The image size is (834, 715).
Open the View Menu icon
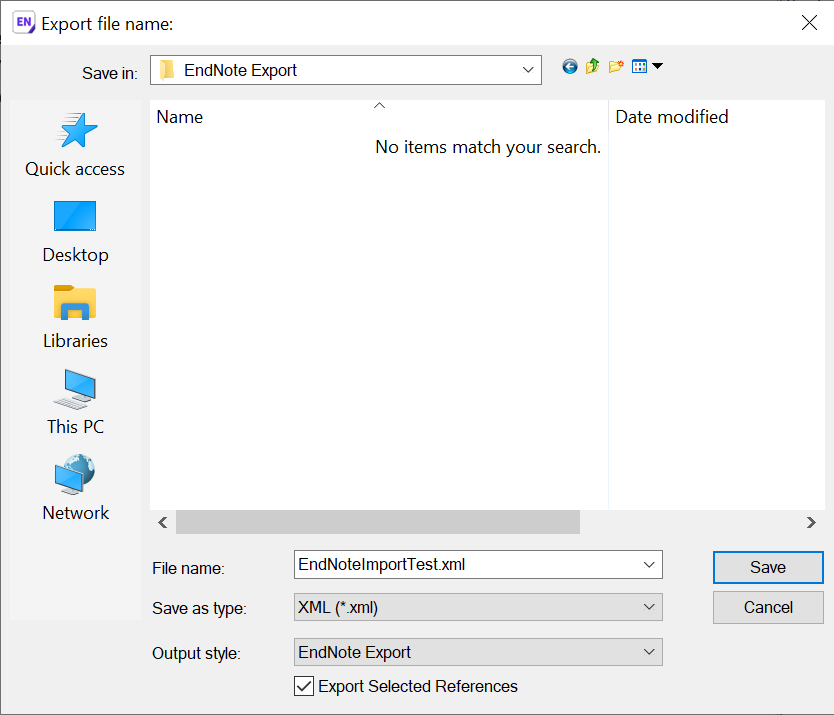(639, 66)
